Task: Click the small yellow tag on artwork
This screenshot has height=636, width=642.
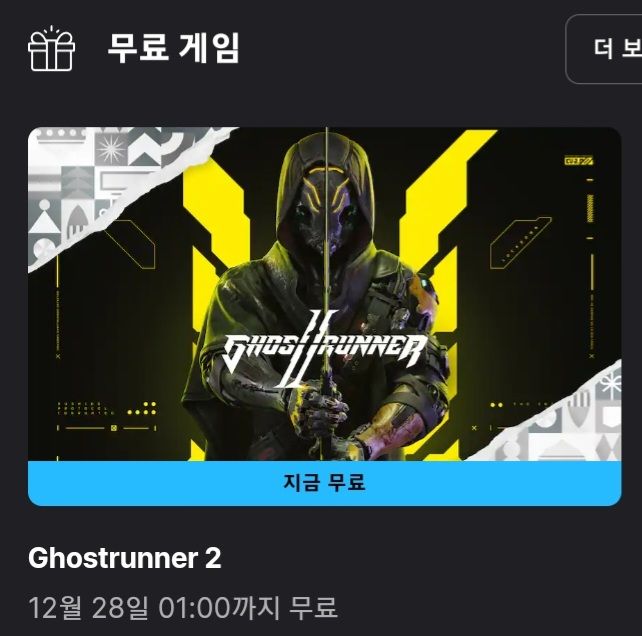Action: point(579,161)
